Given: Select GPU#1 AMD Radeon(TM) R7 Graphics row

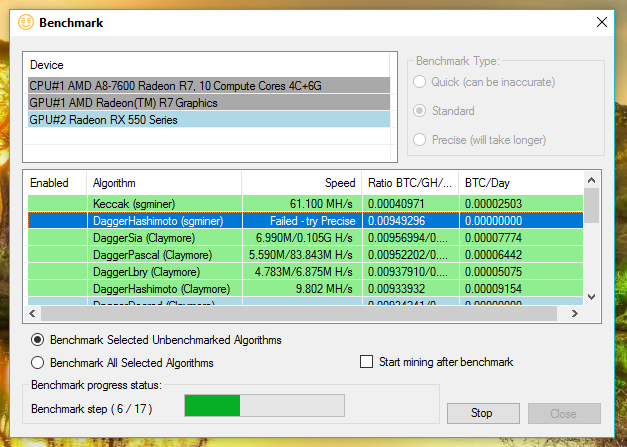Looking at the screenshot, I should (209, 103).
